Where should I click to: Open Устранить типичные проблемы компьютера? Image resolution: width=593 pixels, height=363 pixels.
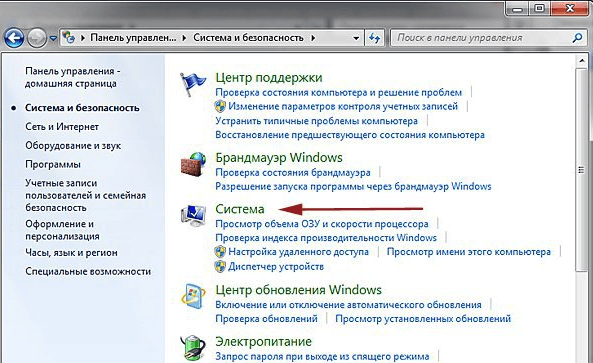317,121
